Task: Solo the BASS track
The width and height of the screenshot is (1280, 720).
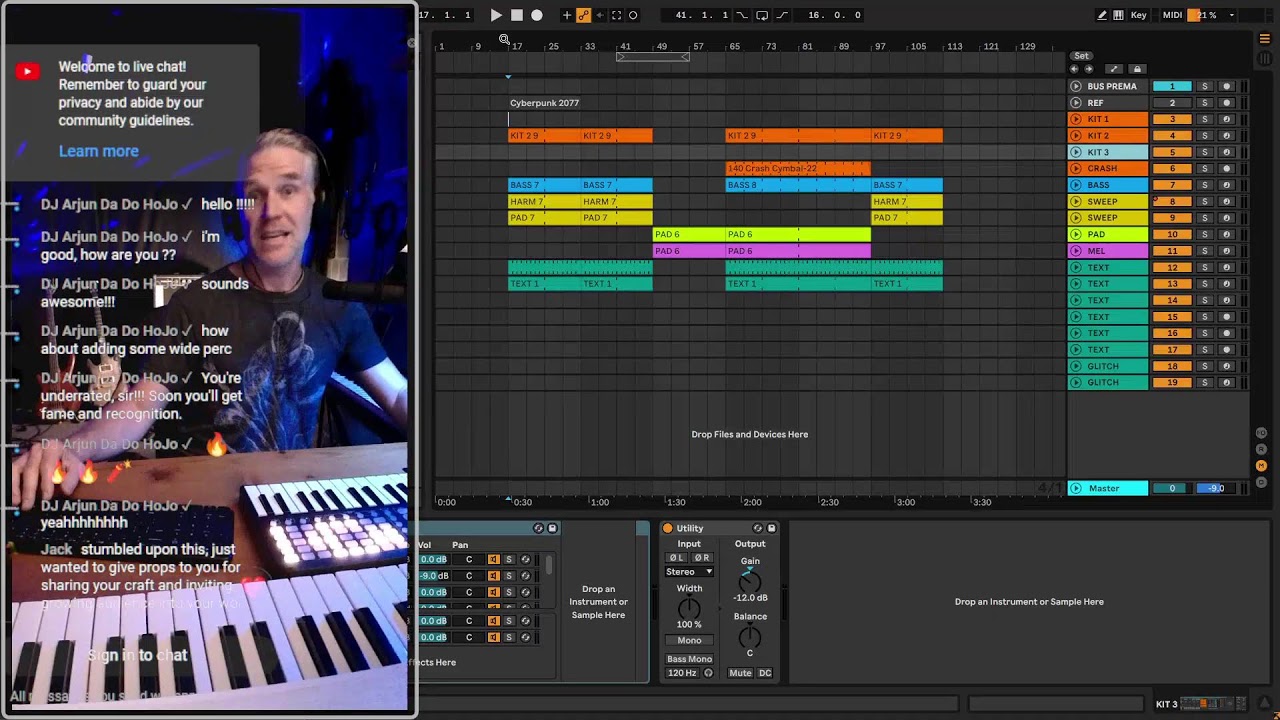Action: [1205, 185]
